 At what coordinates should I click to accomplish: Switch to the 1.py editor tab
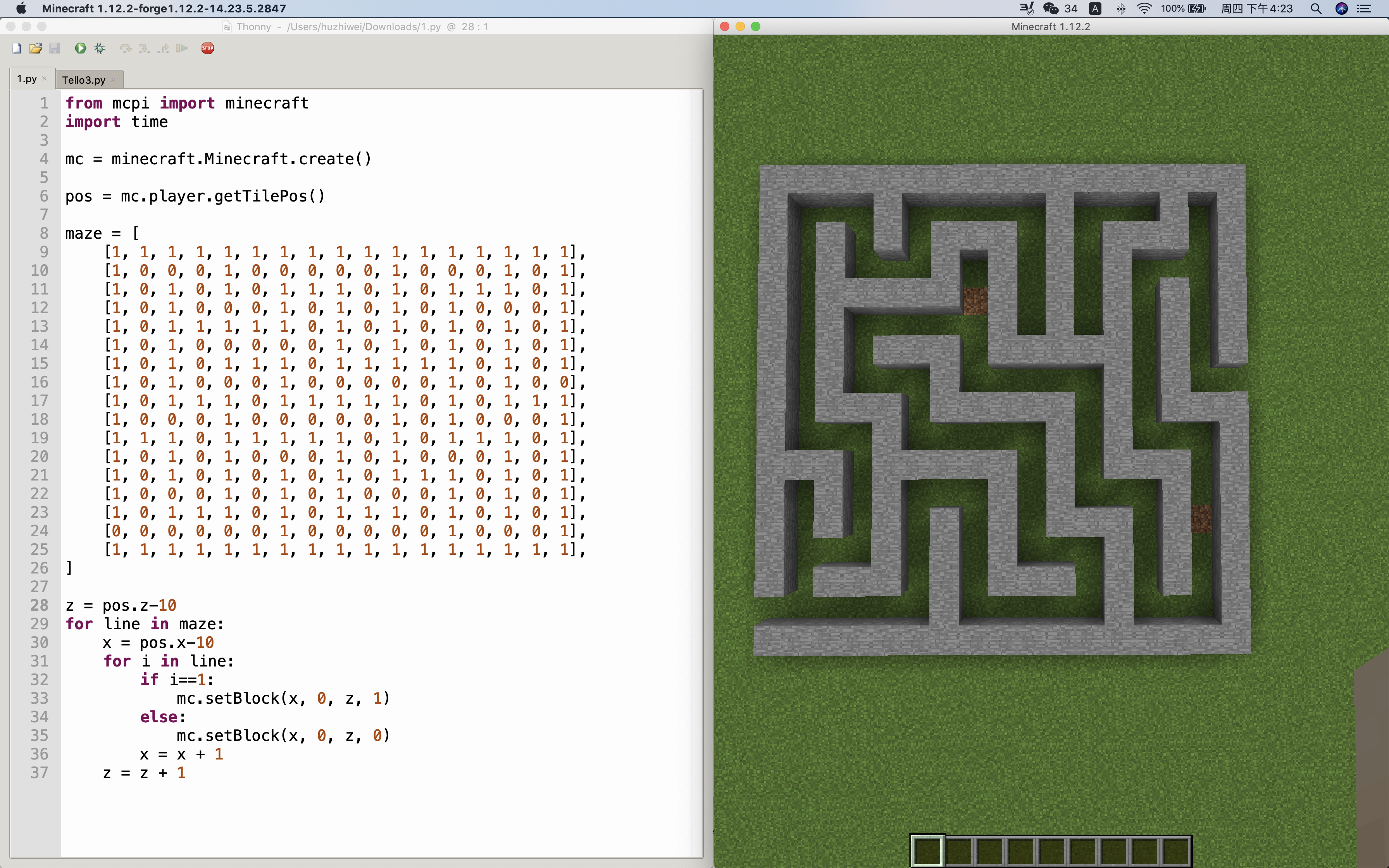coord(27,79)
